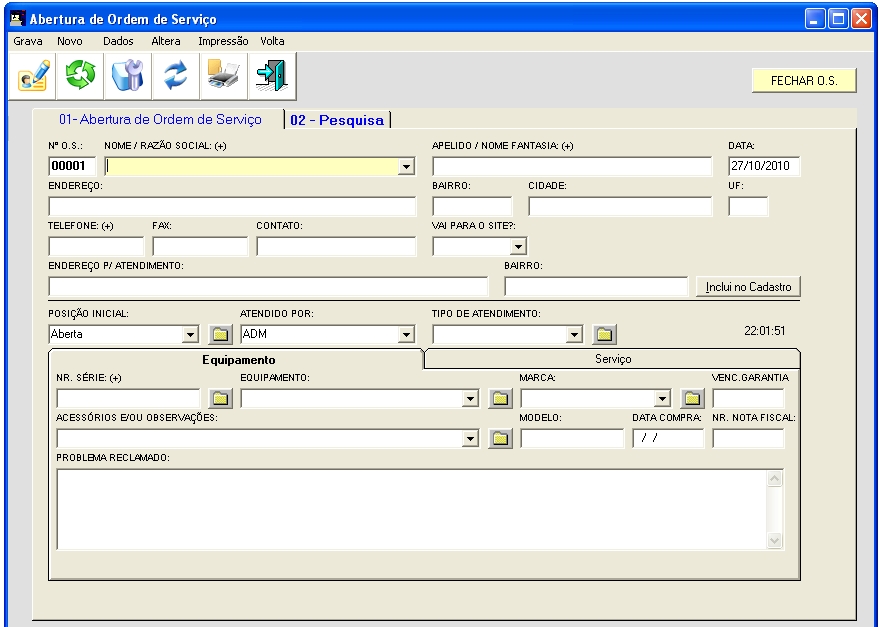Click the exit door Volta toolbar icon
This screenshot has width=882, height=627.
coord(270,77)
